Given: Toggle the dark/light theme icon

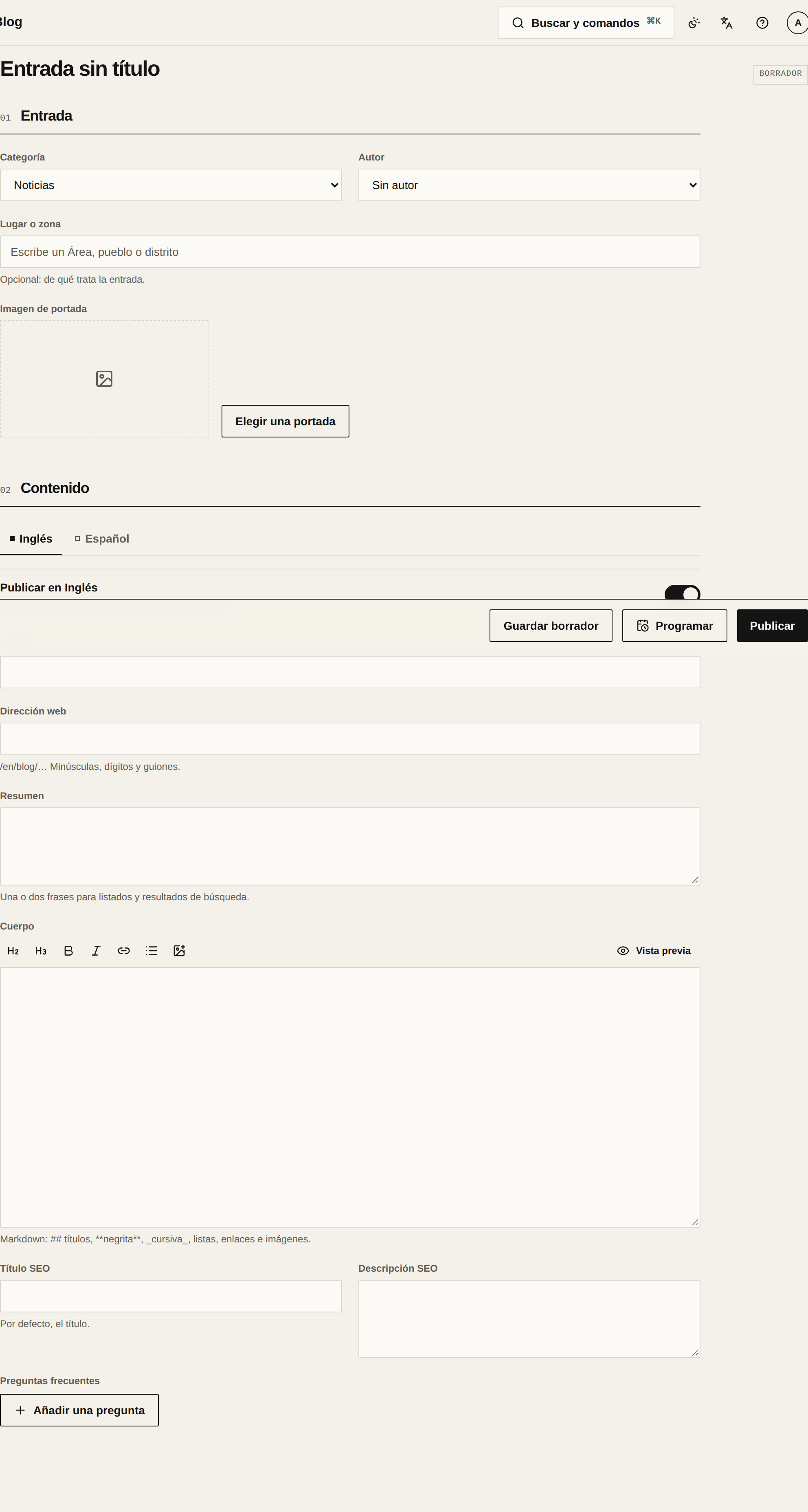Looking at the screenshot, I should 694,23.
